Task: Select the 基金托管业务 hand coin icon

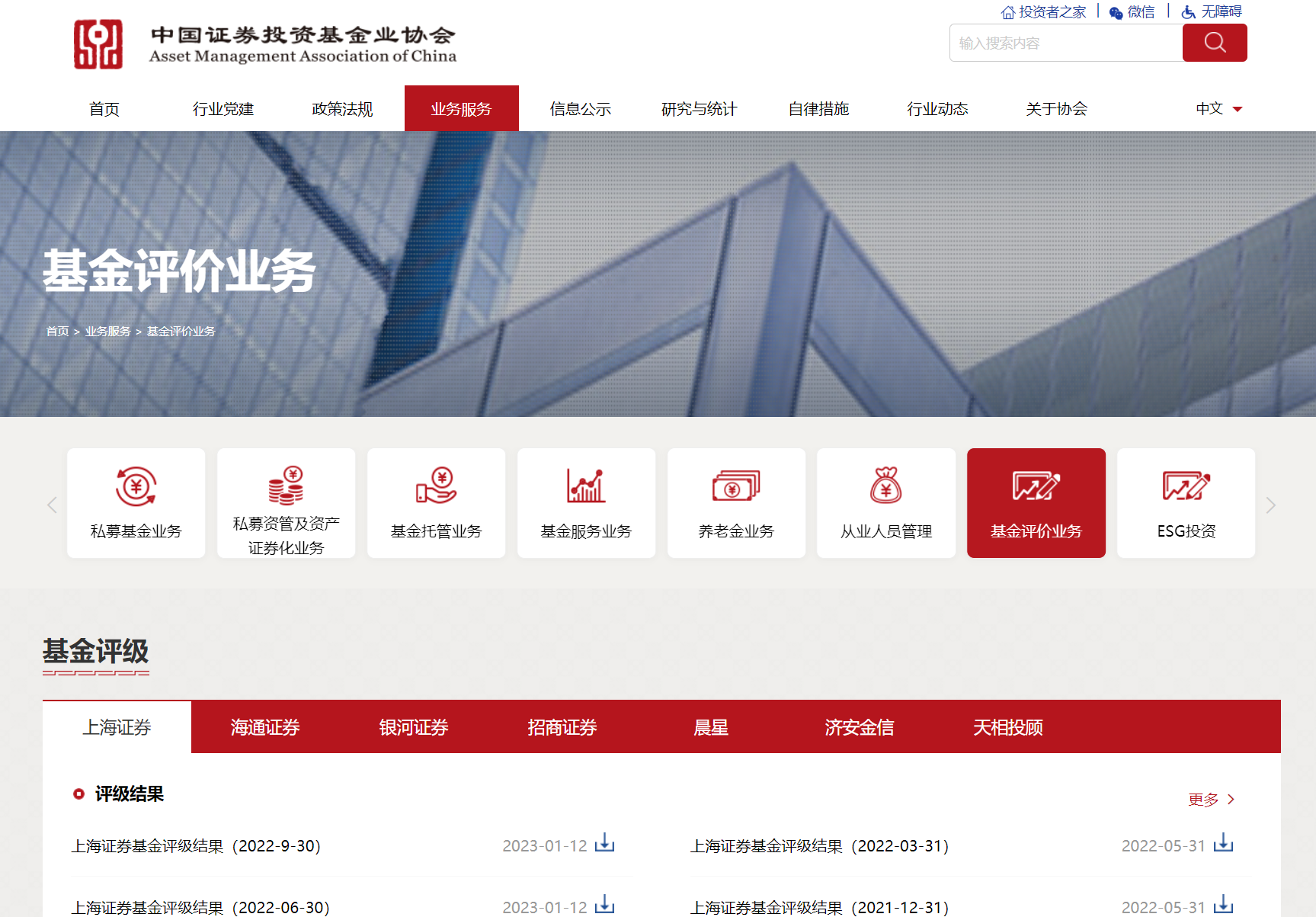Action: 437,486
